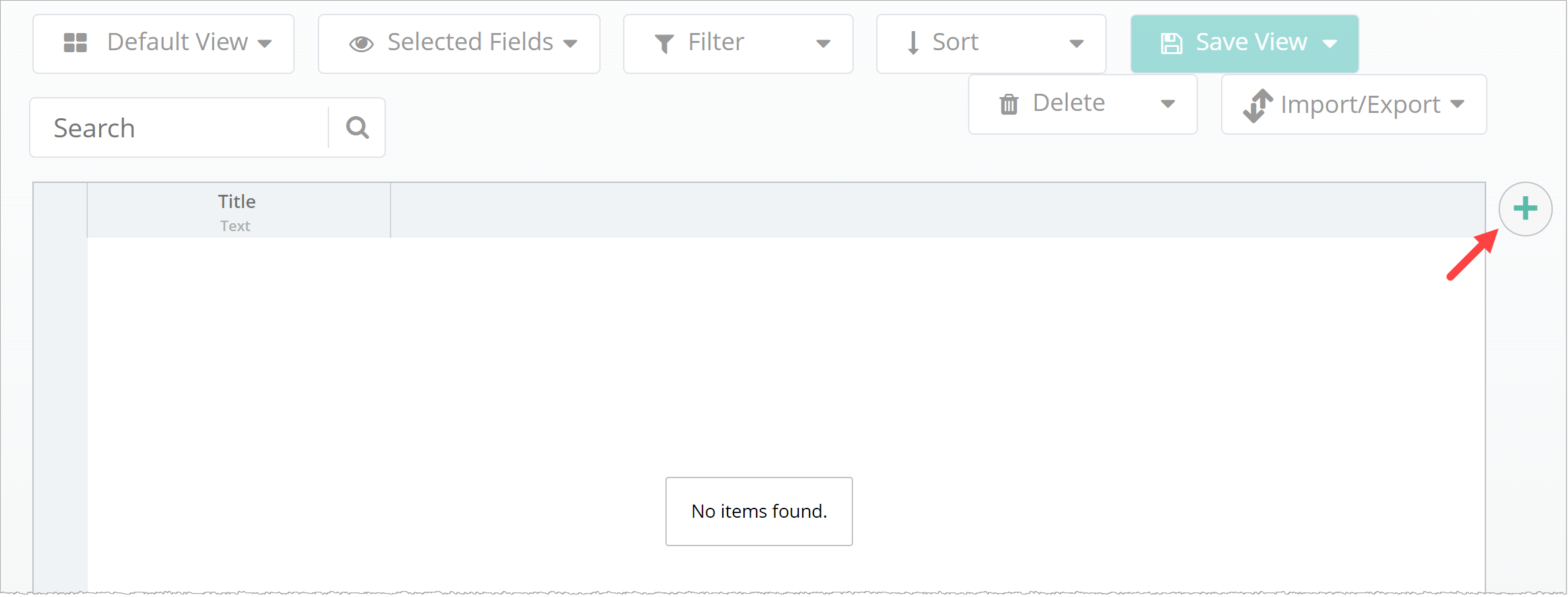Image resolution: width=1568 pixels, height=597 pixels.
Task: Click the Import/Export arrows icon
Action: pyautogui.click(x=1257, y=106)
